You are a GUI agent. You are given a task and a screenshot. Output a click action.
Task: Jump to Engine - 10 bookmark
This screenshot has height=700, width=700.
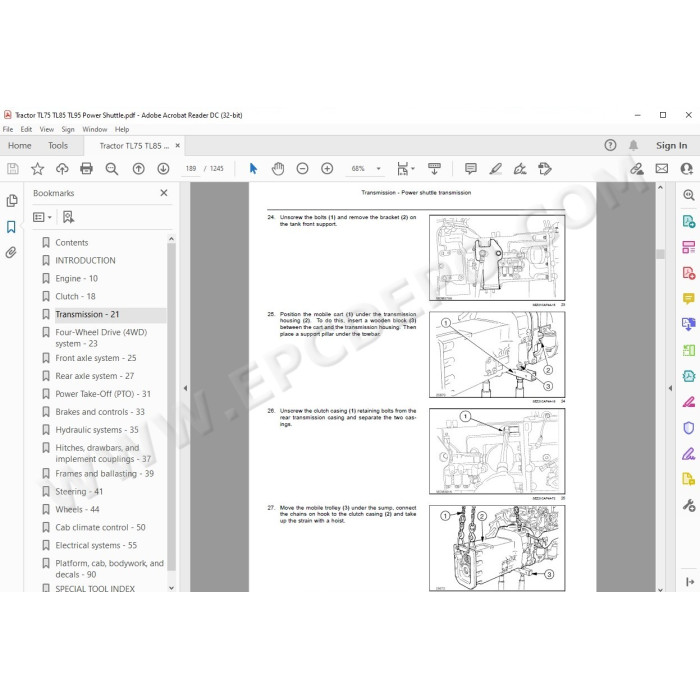76,278
